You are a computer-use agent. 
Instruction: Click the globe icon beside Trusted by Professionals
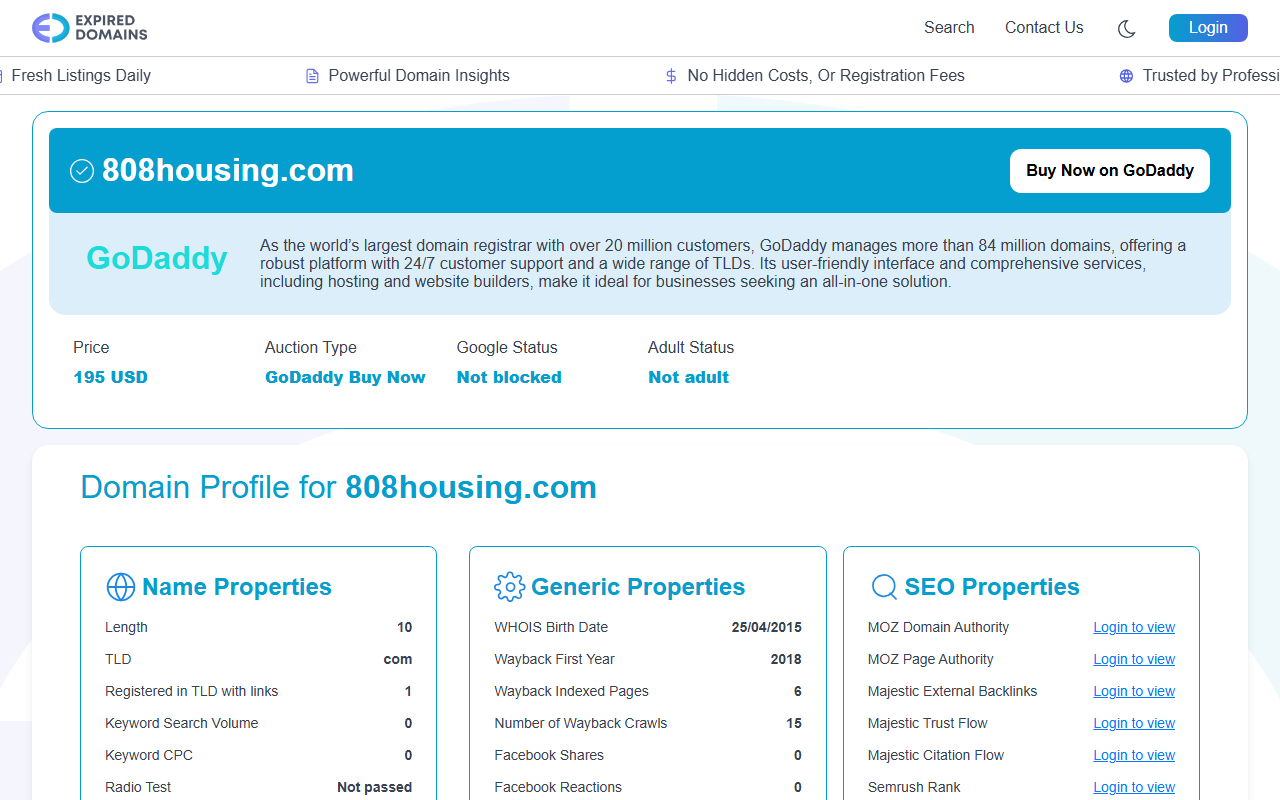click(1126, 76)
